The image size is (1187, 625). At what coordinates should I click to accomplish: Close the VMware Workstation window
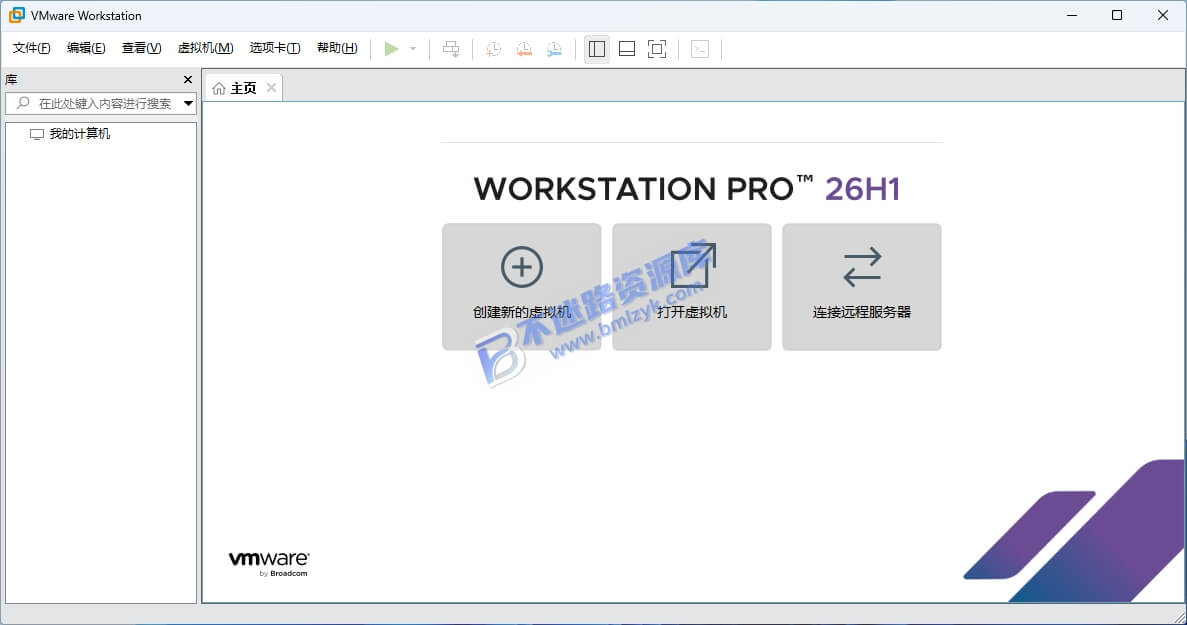click(x=1163, y=15)
